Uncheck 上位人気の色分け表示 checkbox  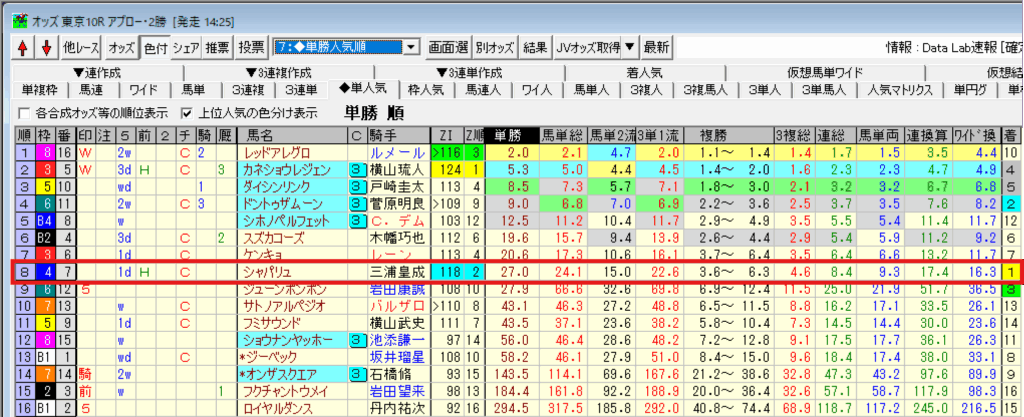coord(185,112)
